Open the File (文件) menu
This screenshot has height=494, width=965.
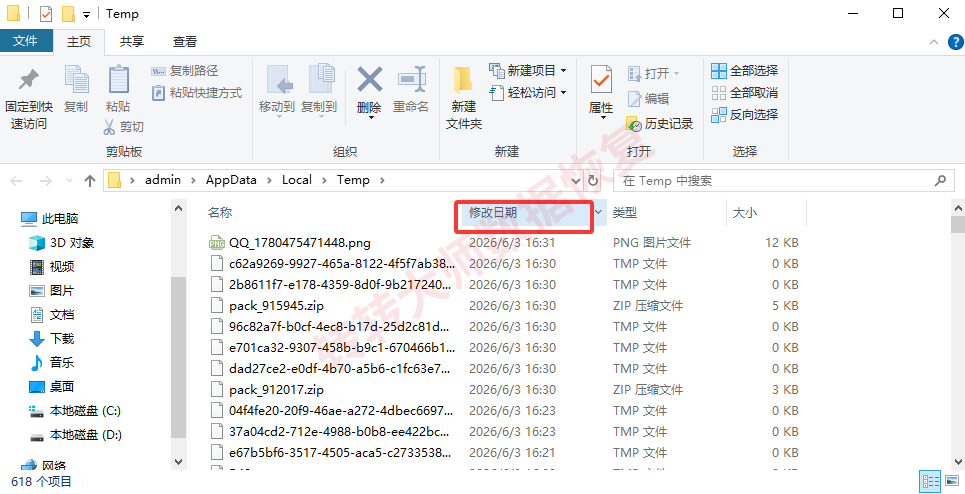[x=25, y=41]
